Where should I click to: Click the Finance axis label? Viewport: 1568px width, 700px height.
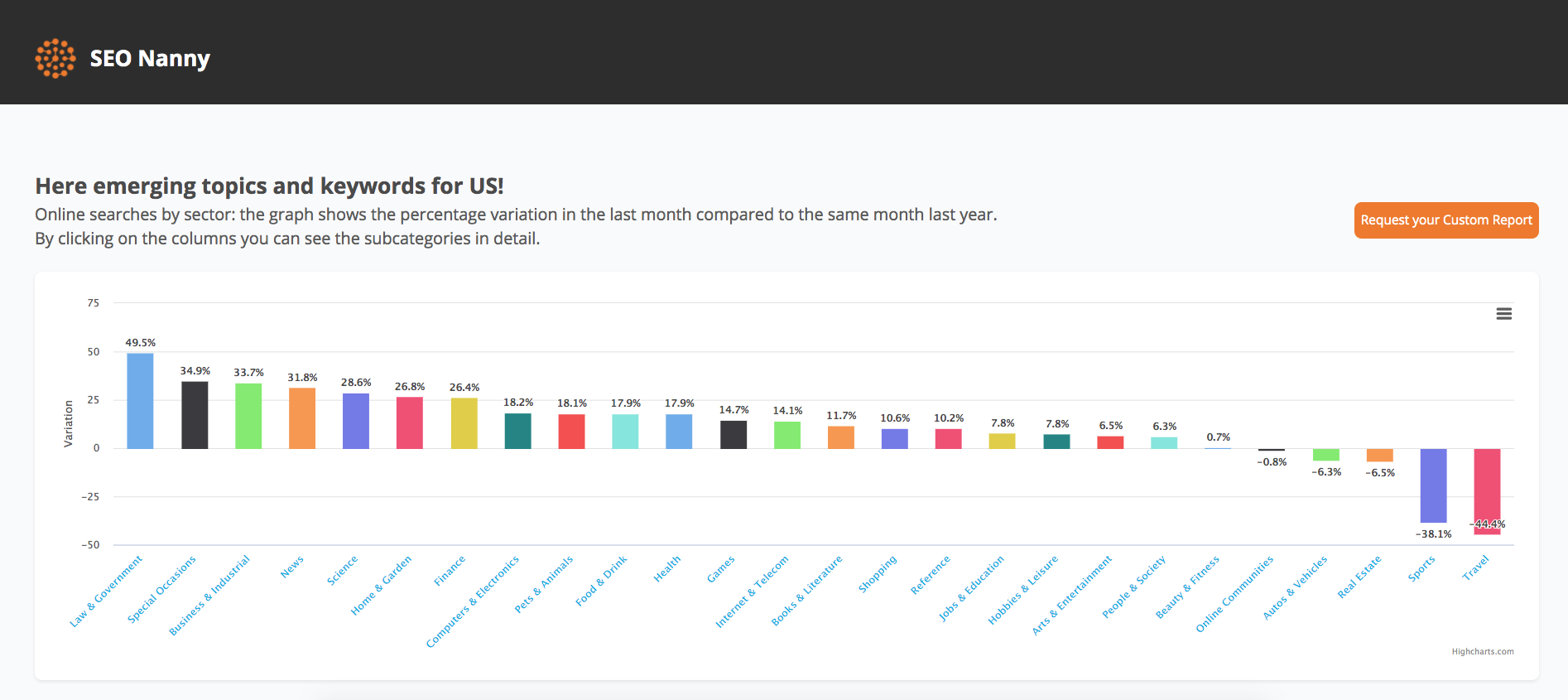tap(450, 570)
